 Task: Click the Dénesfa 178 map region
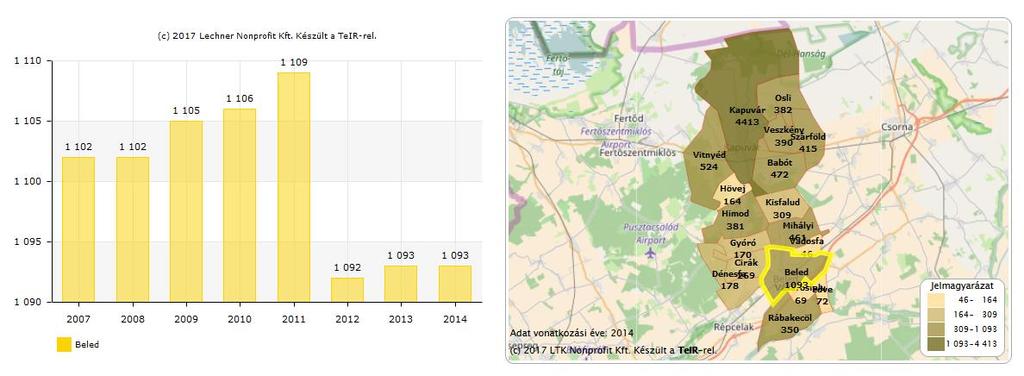point(729,279)
